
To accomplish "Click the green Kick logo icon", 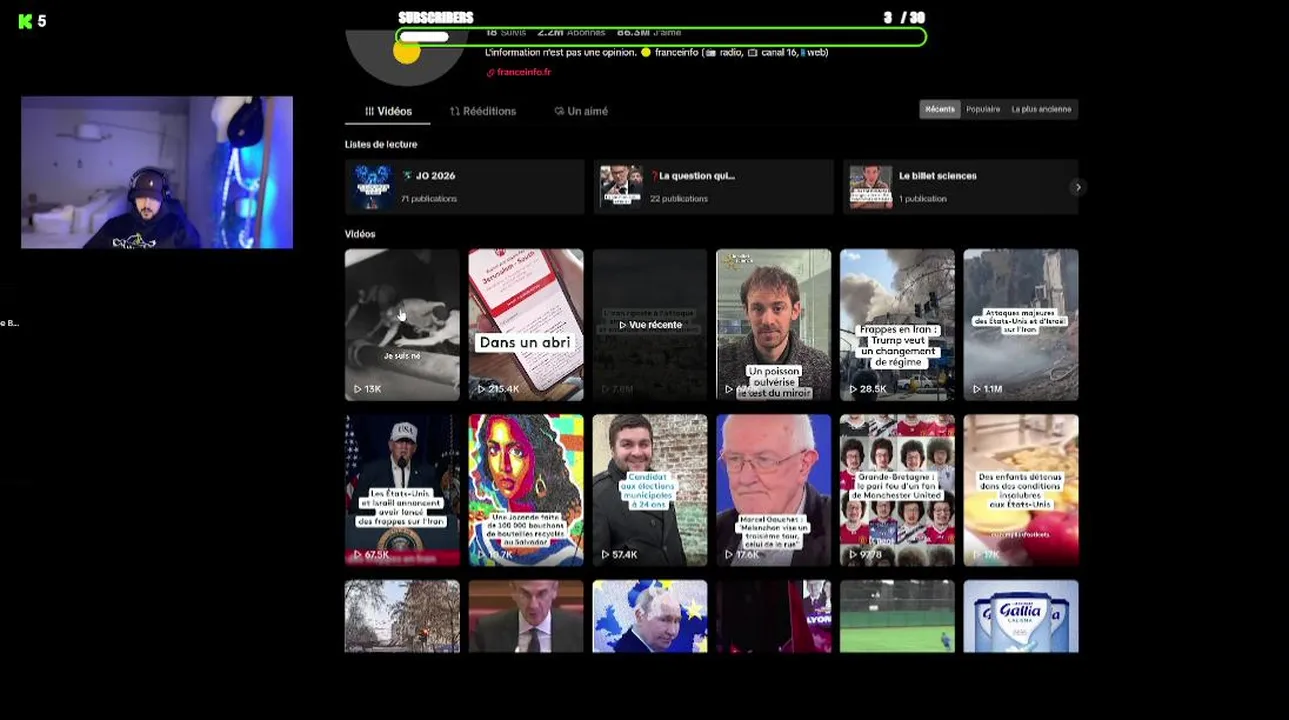I will 25,21.
